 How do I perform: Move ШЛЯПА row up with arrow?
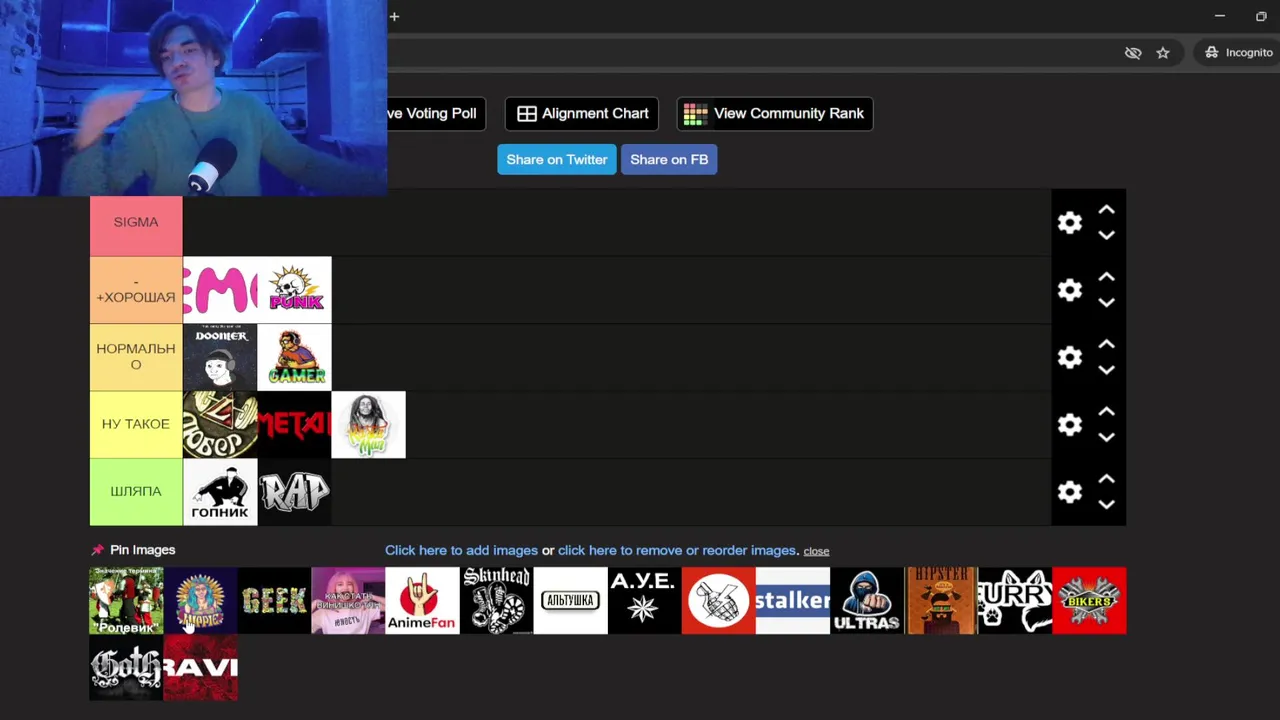pos(1106,478)
